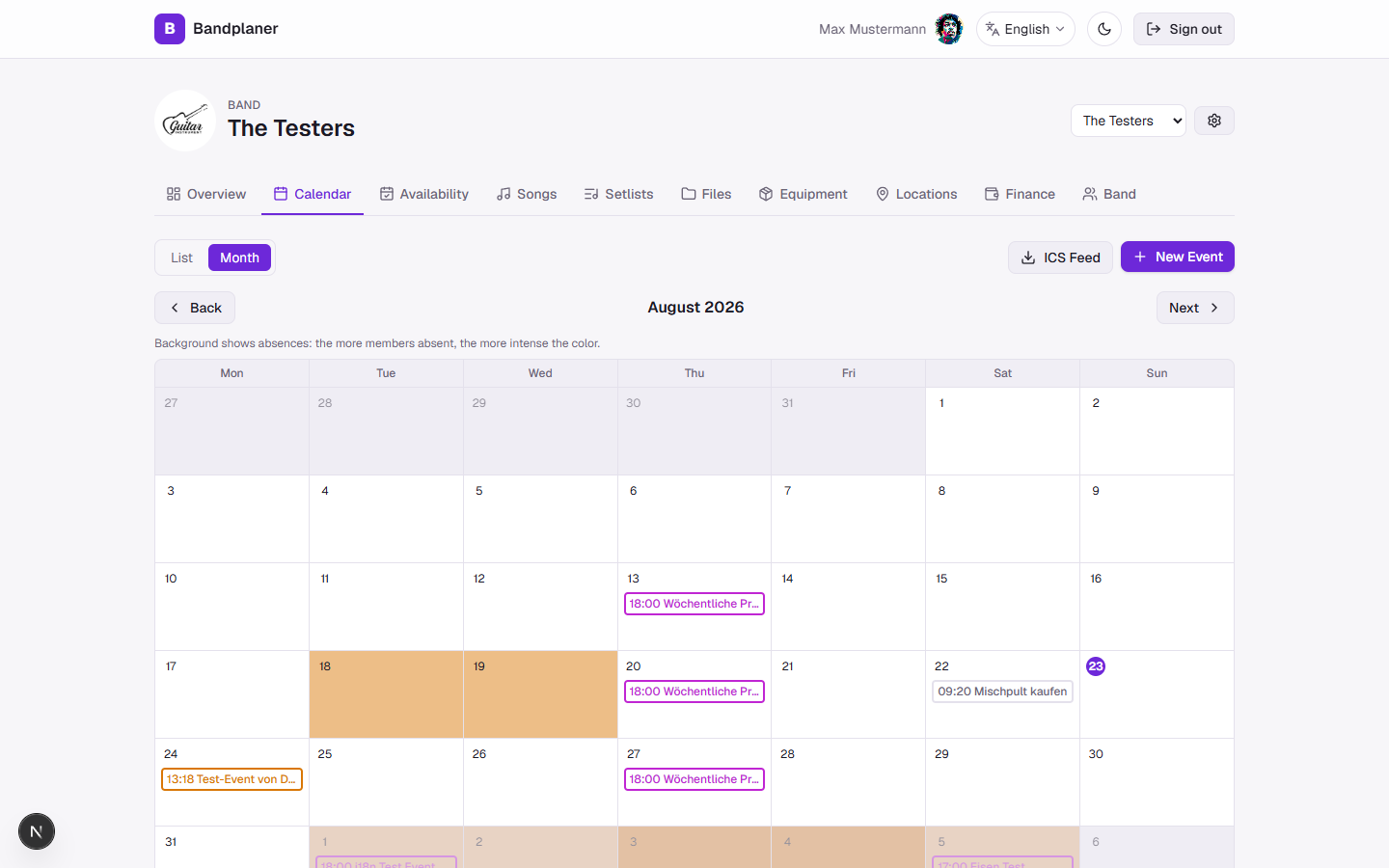Viewport: 1389px width, 868px height.
Task: Select today's date, the circled 23
Action: (x=1096, y=666)
